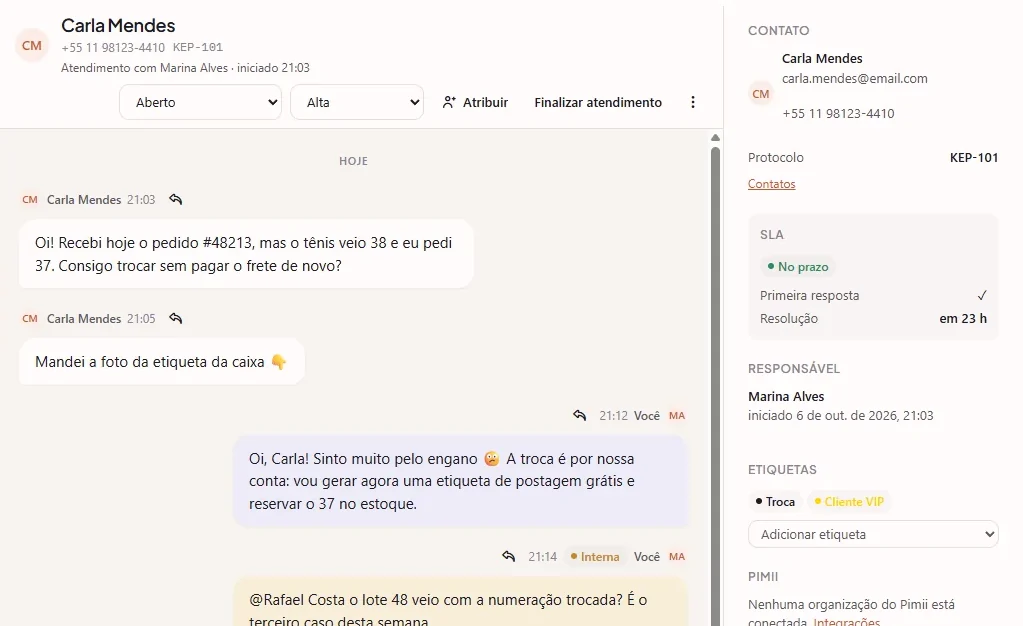
Task: Click KEP-101 in the conversation header
Action: 198,47
